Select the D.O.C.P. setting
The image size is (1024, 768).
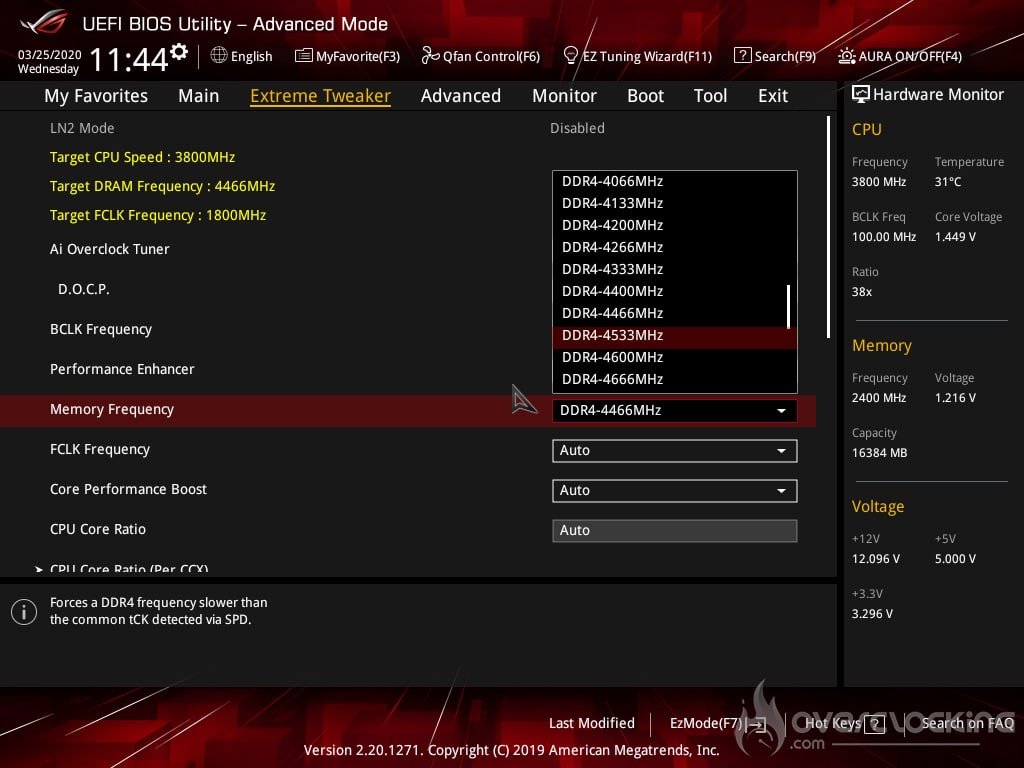tap(84, 289)
